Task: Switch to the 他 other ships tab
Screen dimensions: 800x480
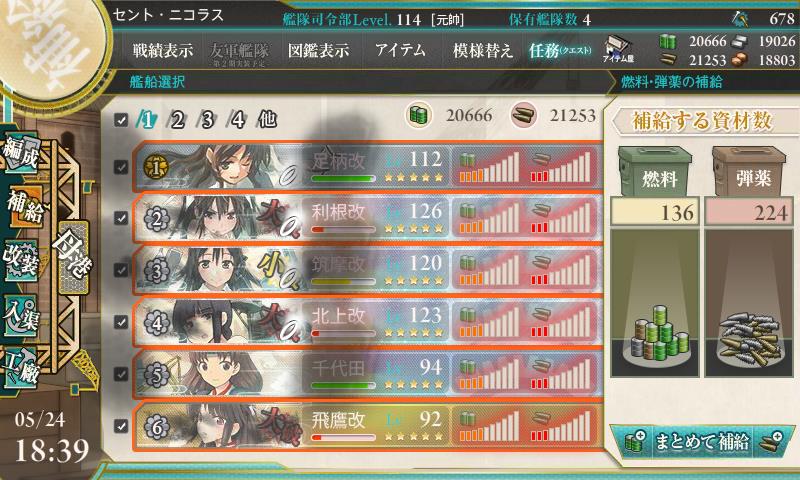Action: (267, 119)
